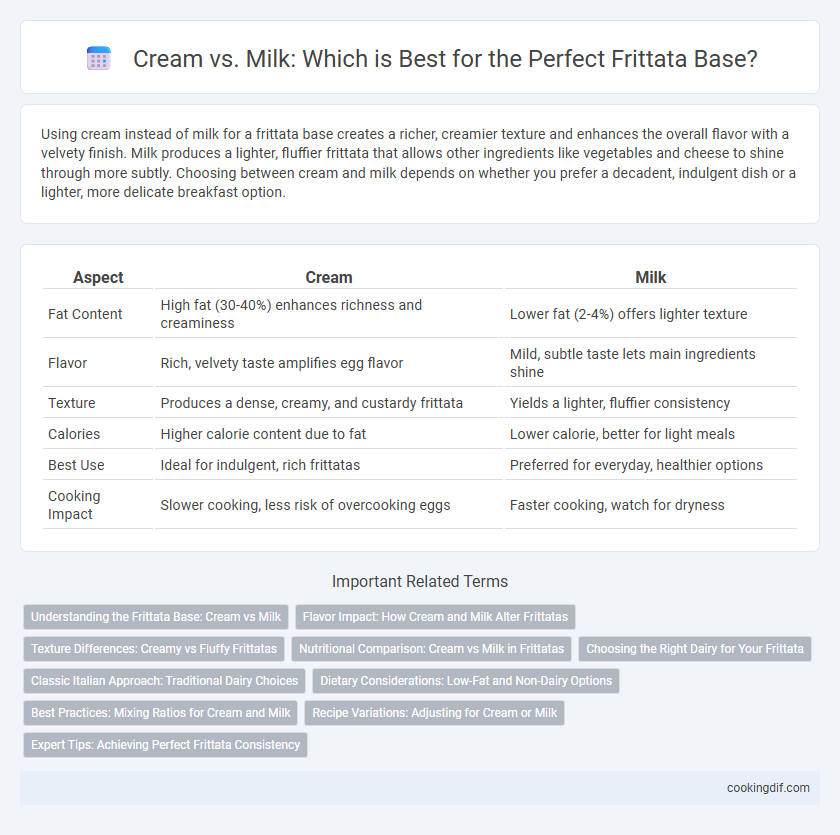The width and height of the screenshot is (840, 835).
Task: Click the 'Milk' column header
Action: click(x=651, y=277)
